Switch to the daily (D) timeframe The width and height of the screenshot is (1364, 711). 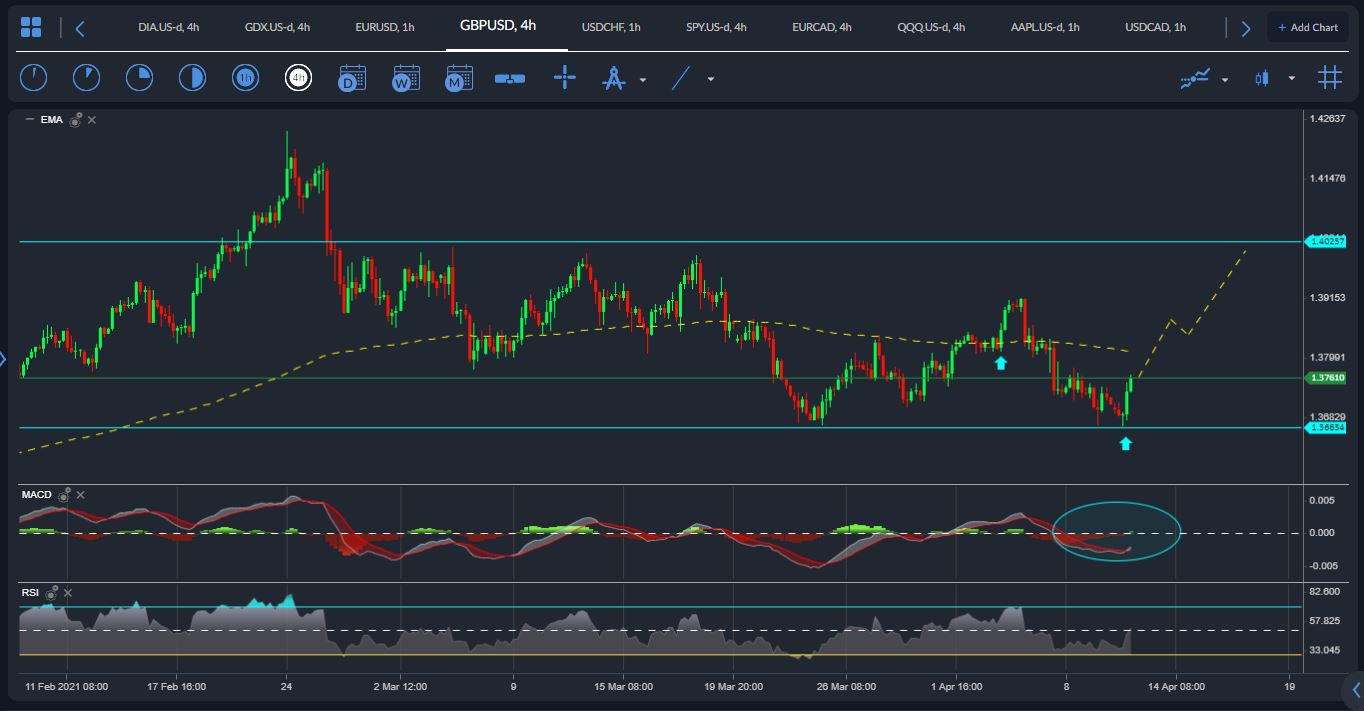352,78
